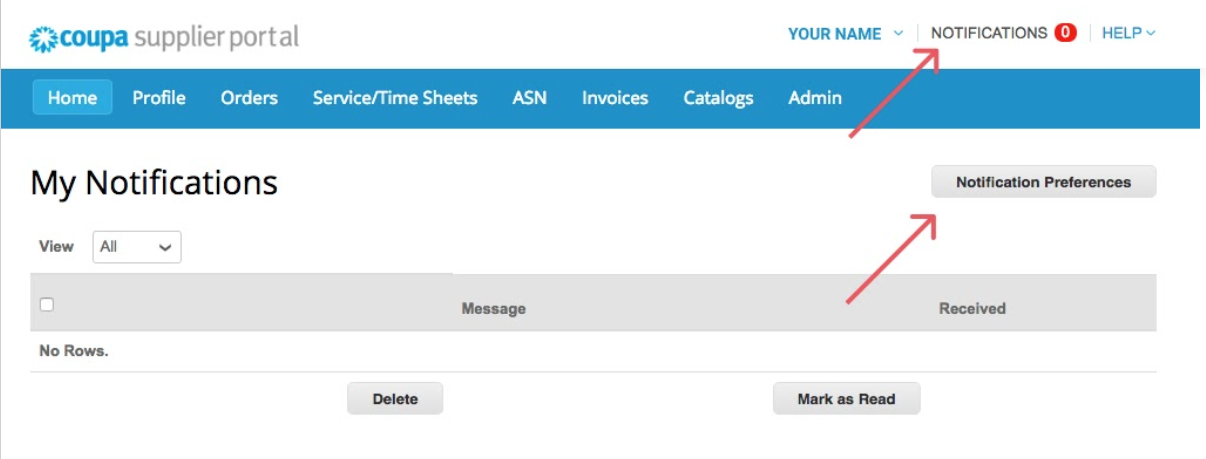Switch to the Profile tab
Image resolution: width=1206 pixels, height=459 pixels.
[159, 98]
